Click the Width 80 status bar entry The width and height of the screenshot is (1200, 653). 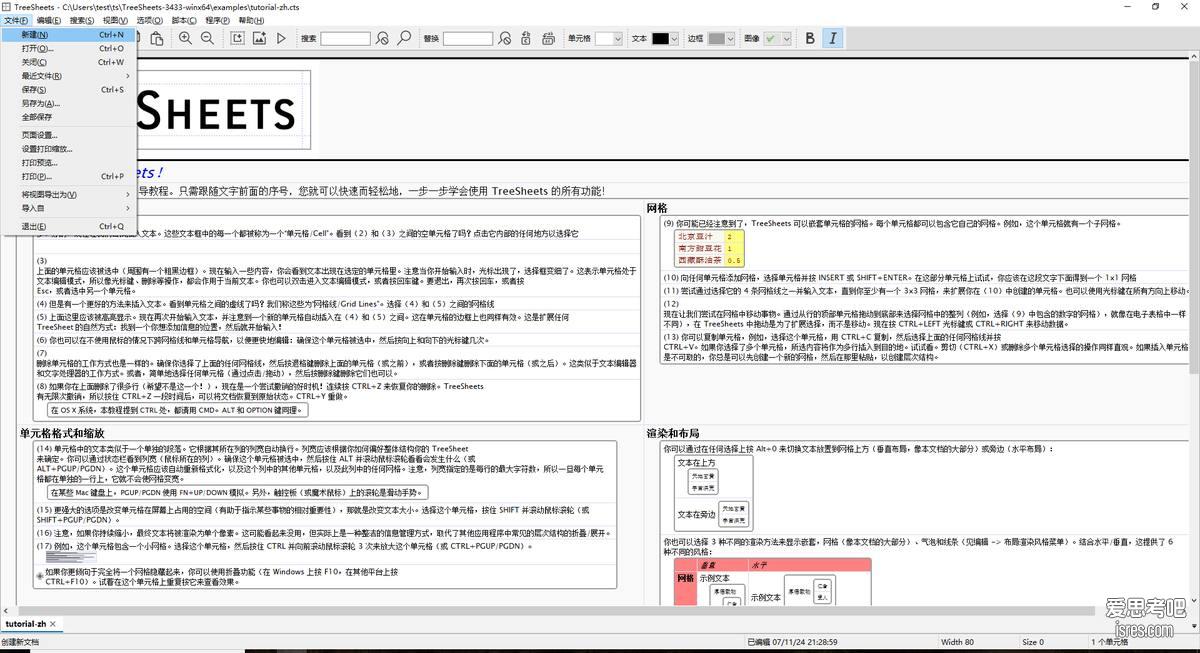pyautogui.click(x=957, y=642)
